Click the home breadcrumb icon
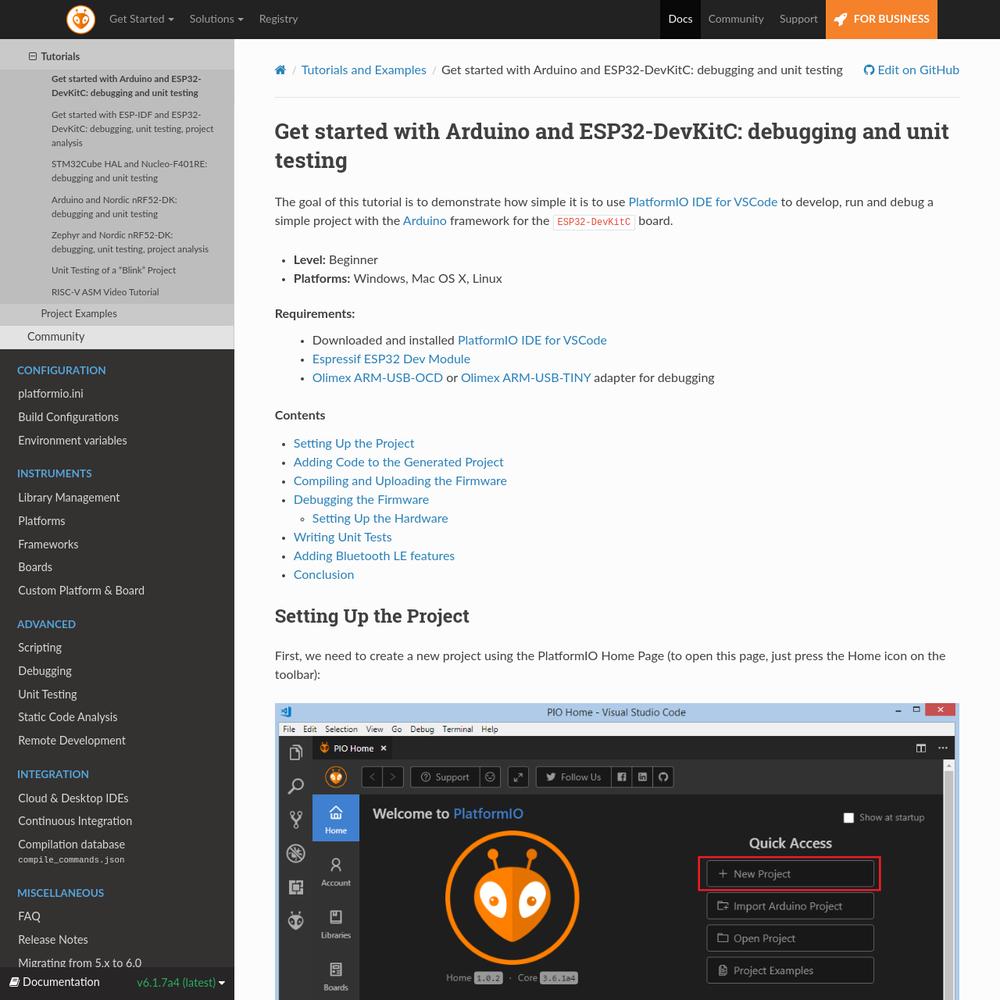 [x=280, y=70]
